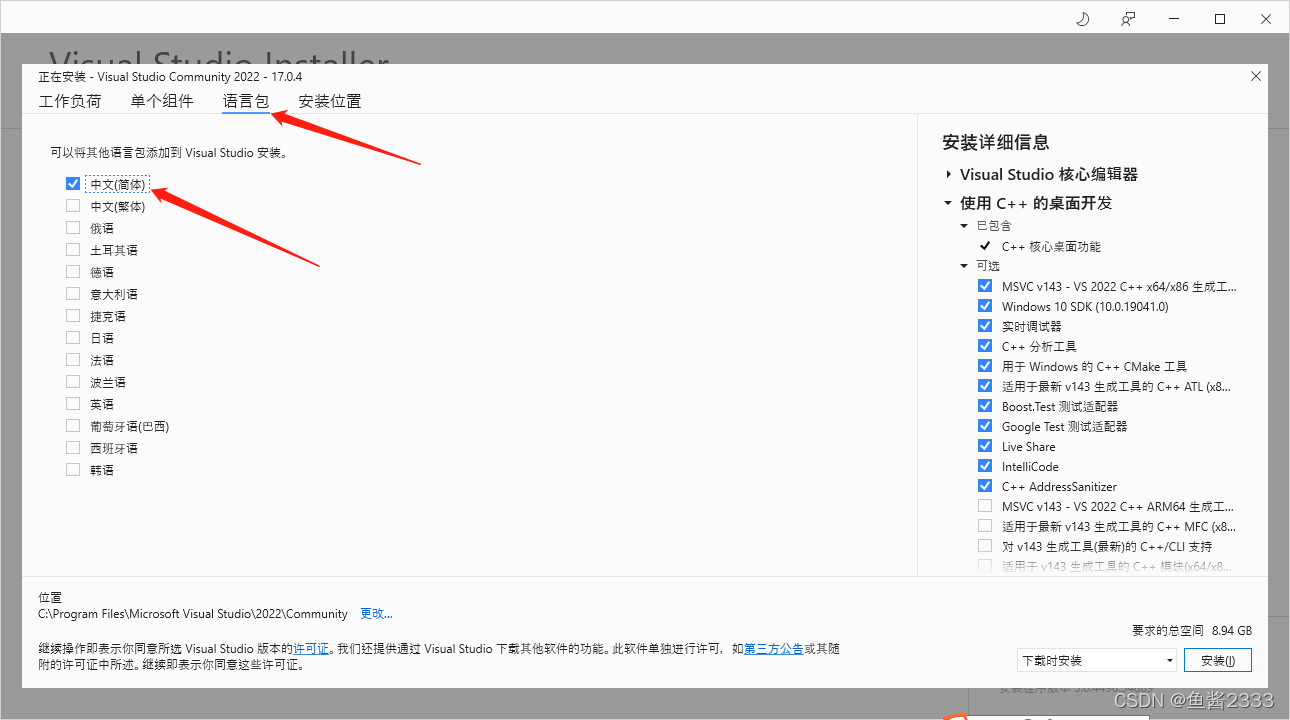Disable Google Test 测试适配器

tap(985, 426)
